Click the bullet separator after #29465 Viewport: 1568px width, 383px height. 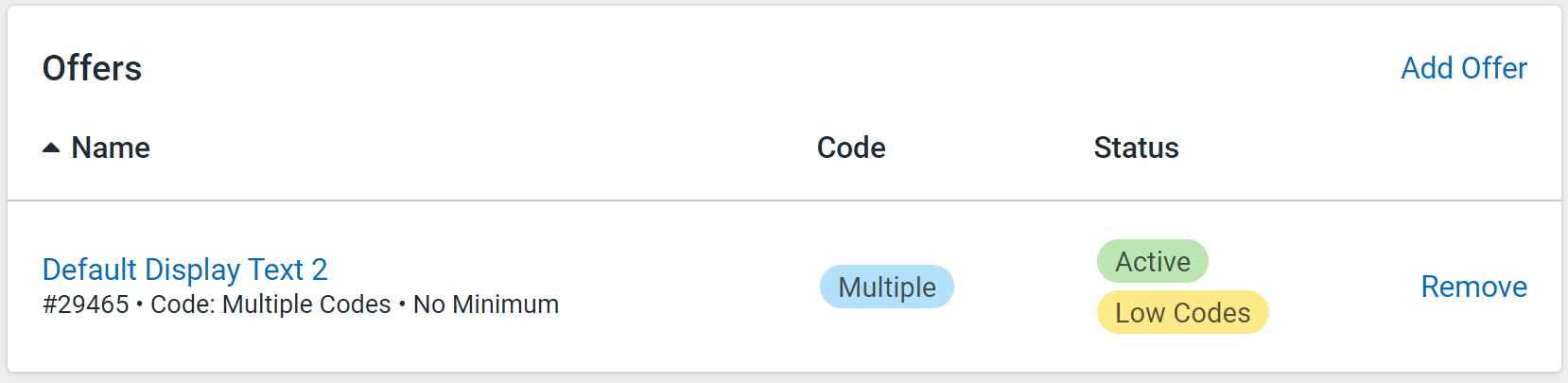tap(140, 305)
